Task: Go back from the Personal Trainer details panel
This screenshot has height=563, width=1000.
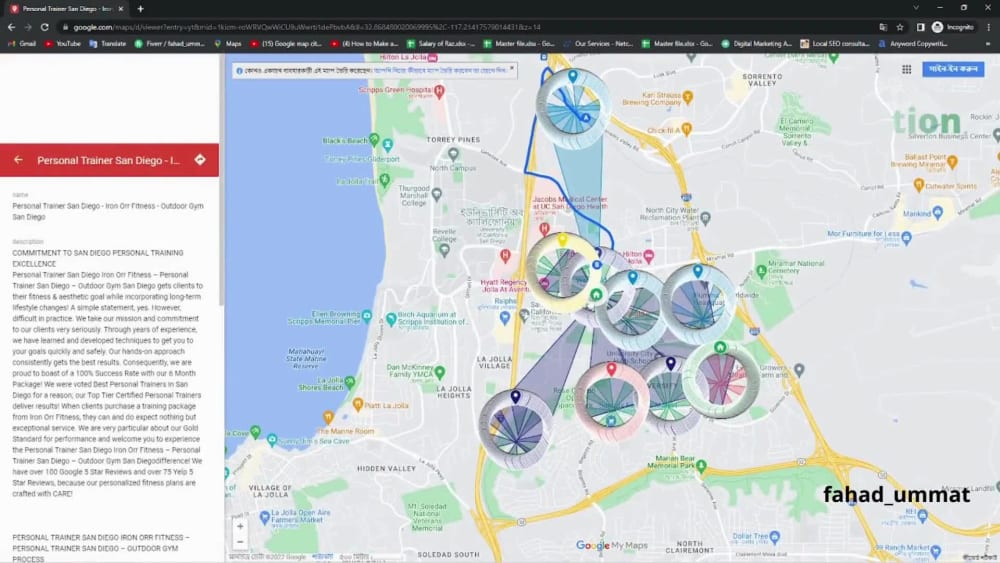Action: [x=18, y=160]
